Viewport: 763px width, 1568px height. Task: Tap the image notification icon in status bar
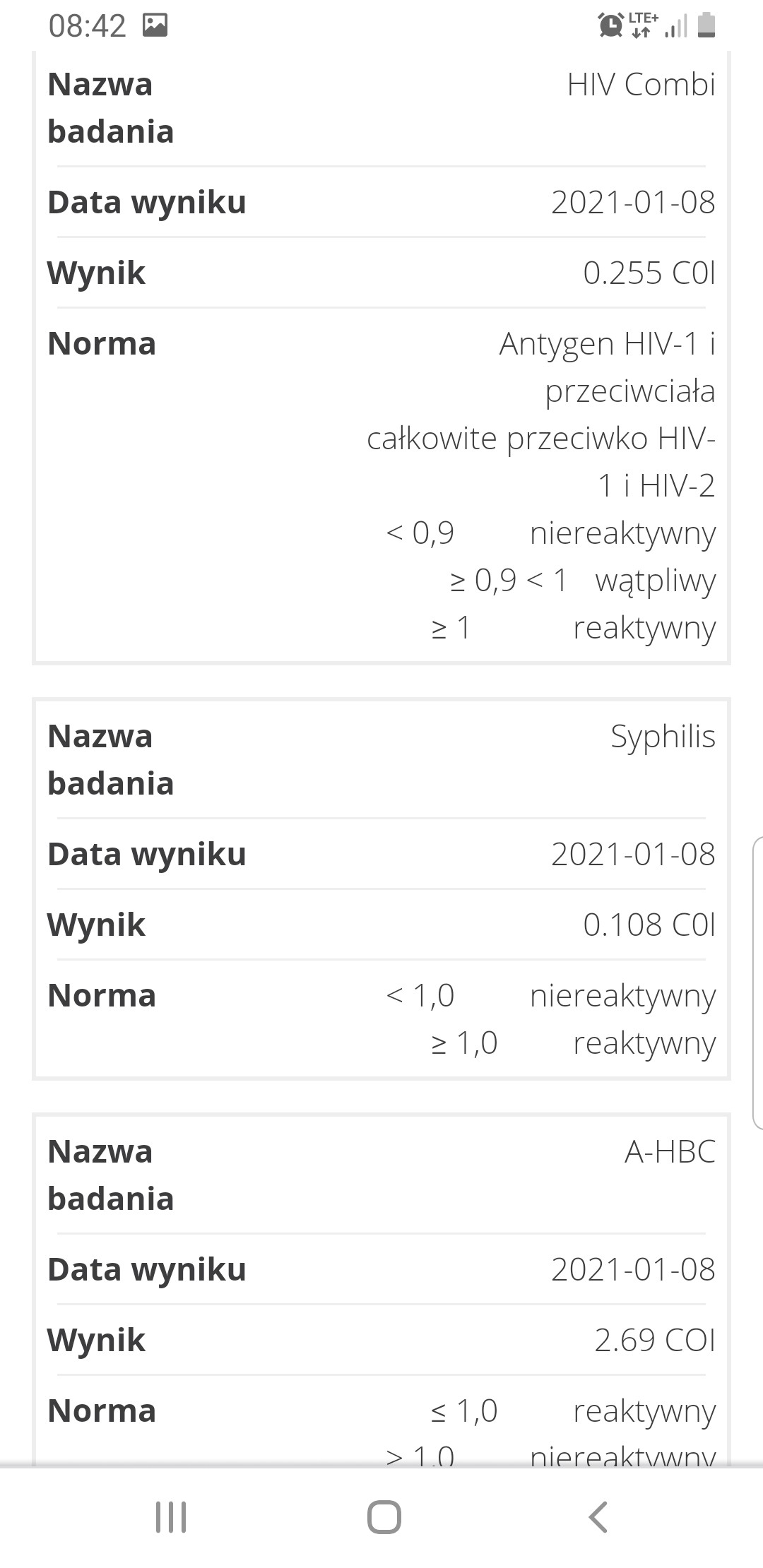[x=155, y=26]
